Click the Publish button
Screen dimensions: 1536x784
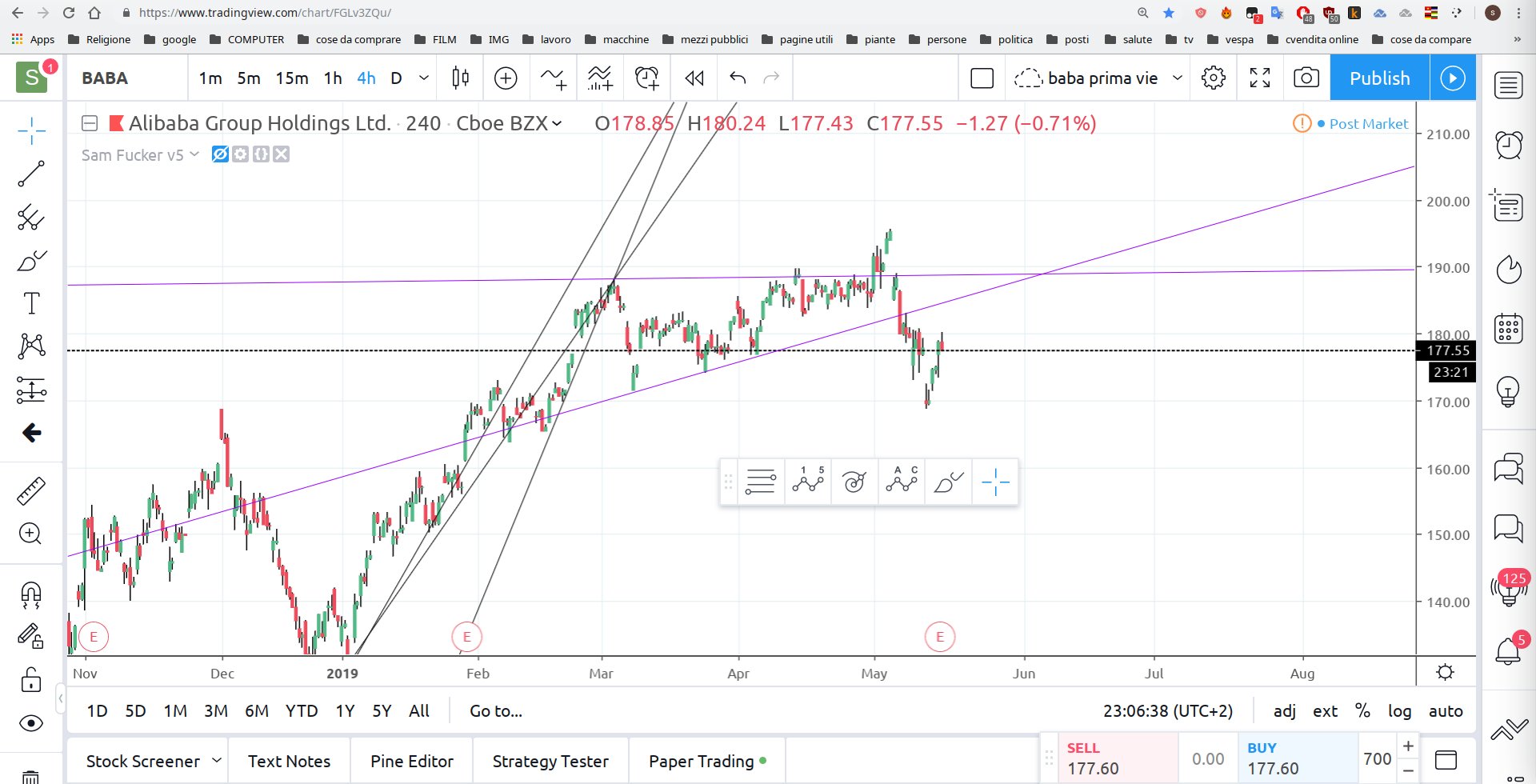point(1380,78)
